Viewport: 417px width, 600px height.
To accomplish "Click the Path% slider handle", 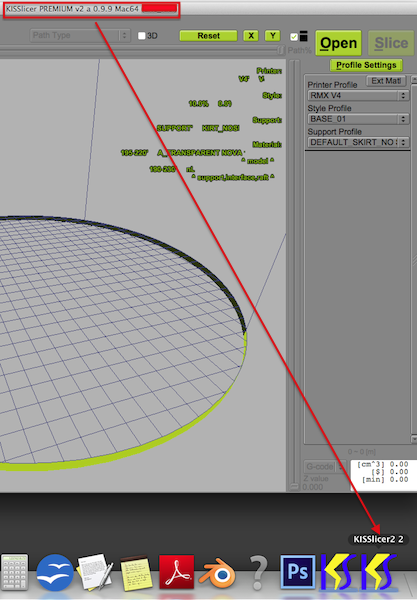I will coord(281,50).
